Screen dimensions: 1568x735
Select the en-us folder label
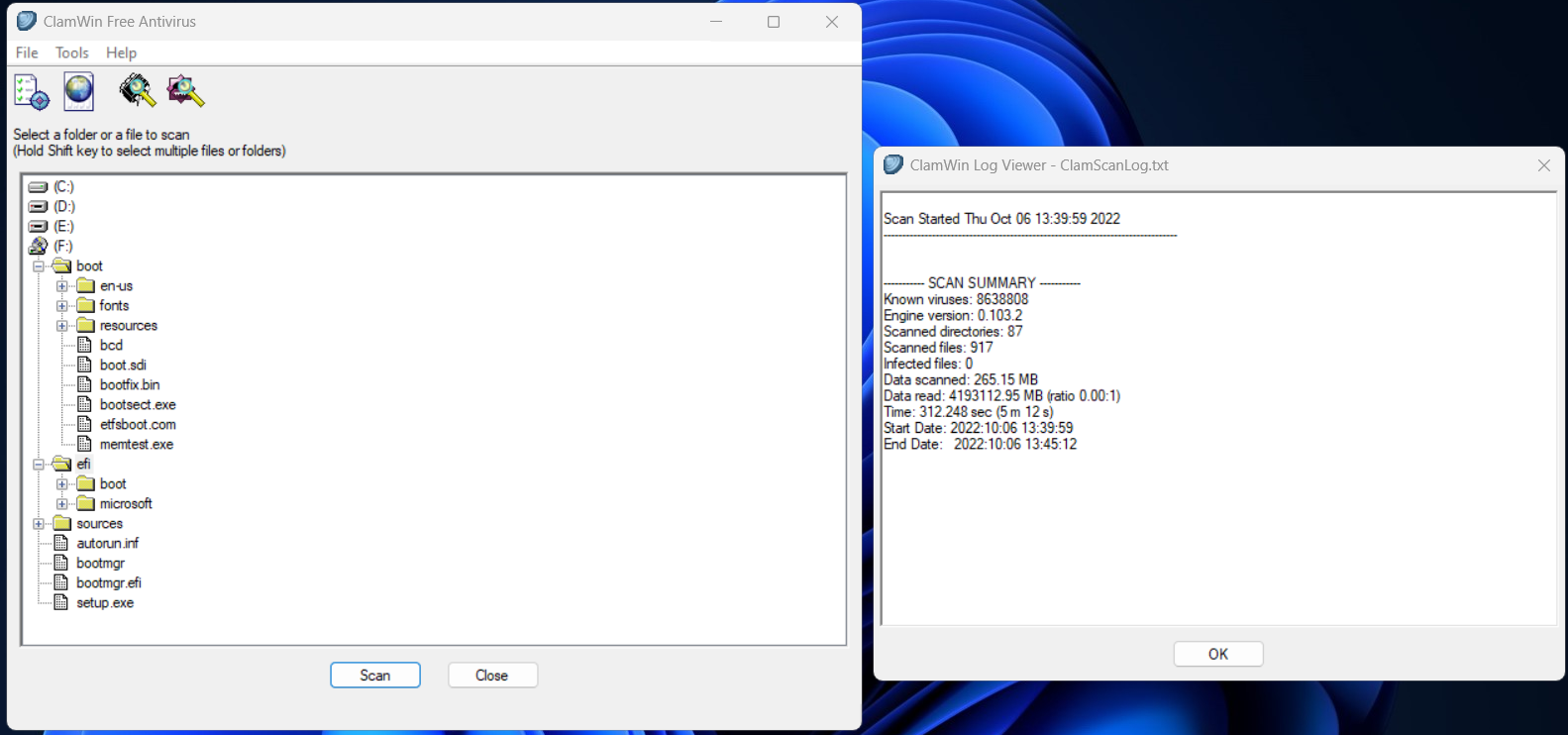pyautogui.click(x=116, y=285)
